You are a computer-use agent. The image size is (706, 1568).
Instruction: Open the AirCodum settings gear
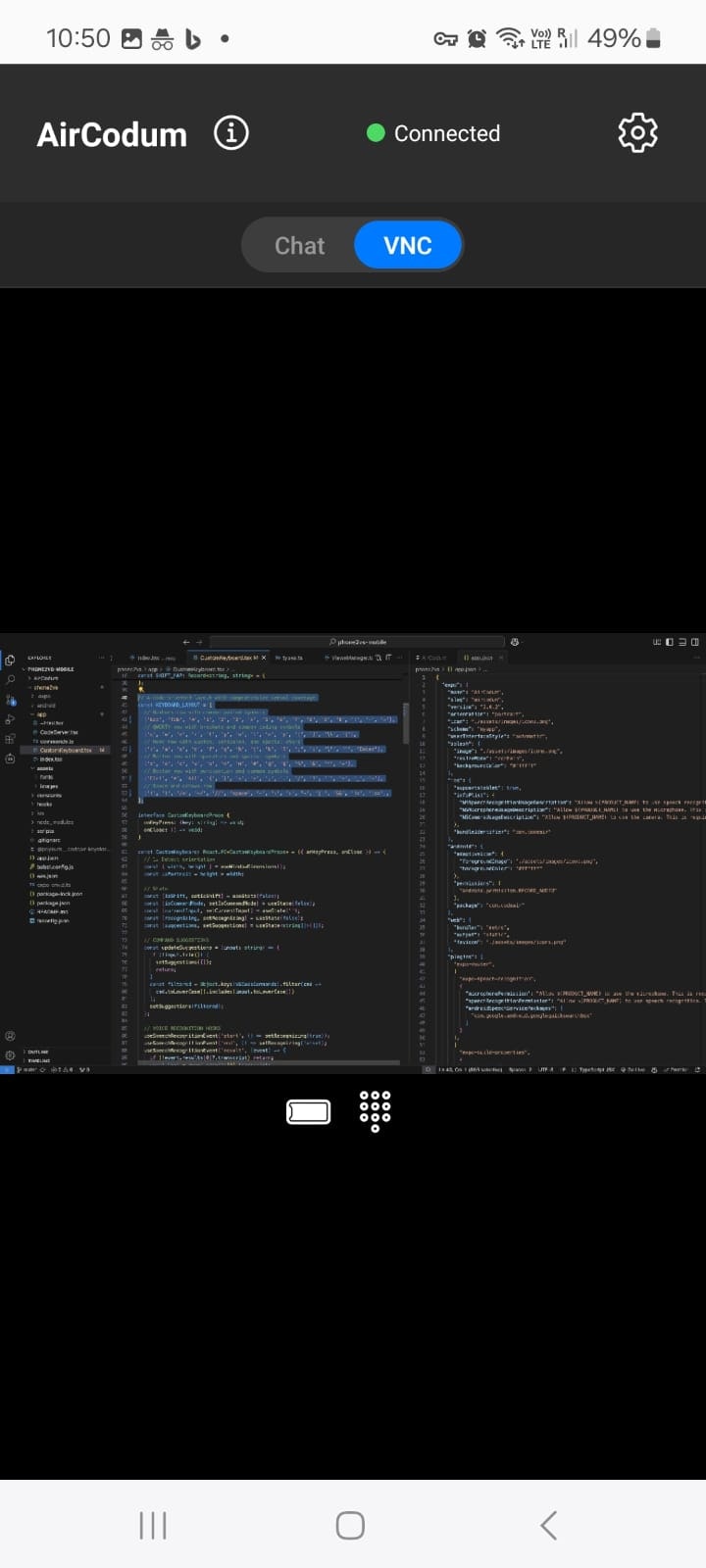click(637, 132)
